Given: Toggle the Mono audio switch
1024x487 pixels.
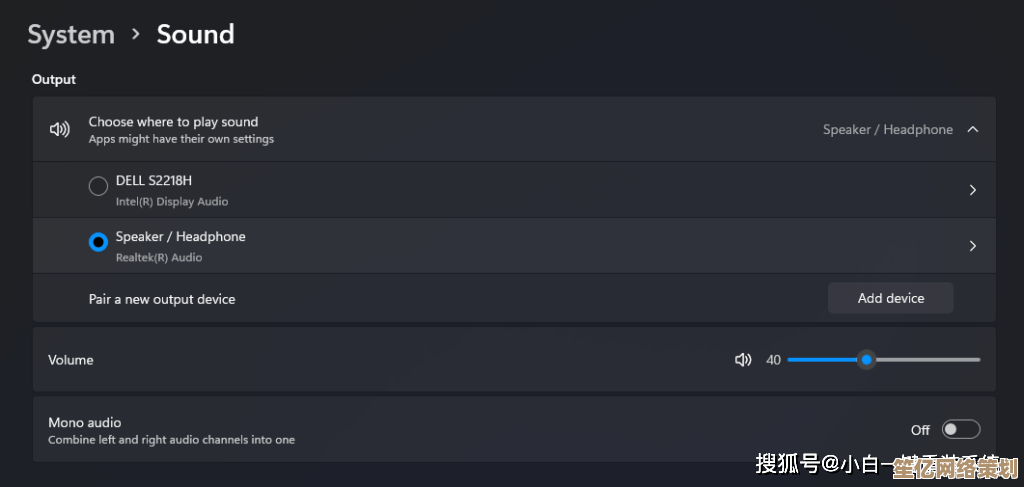Looking at the screenshot, I should pos(961,429).
